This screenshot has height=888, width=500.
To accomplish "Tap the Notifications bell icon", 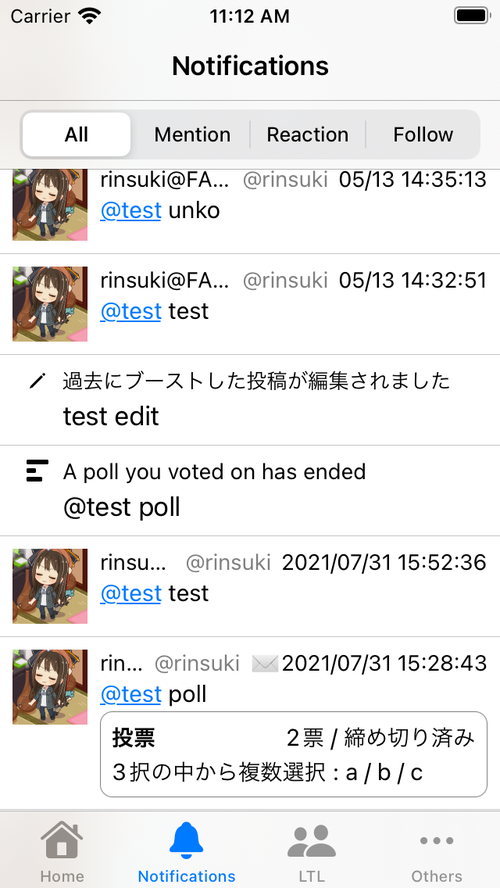I will point(186,839).
